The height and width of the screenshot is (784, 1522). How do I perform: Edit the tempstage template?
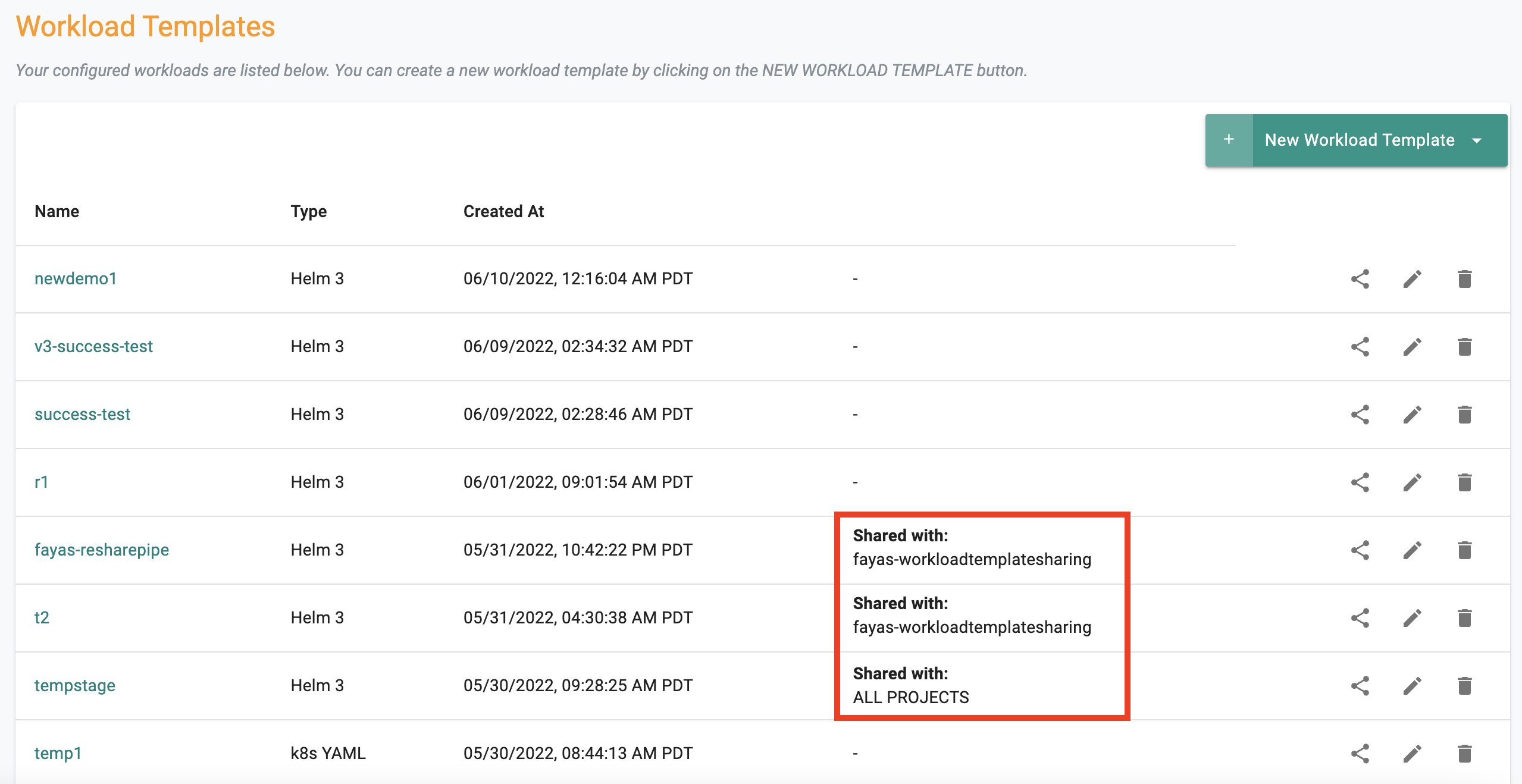point(1413,686)
